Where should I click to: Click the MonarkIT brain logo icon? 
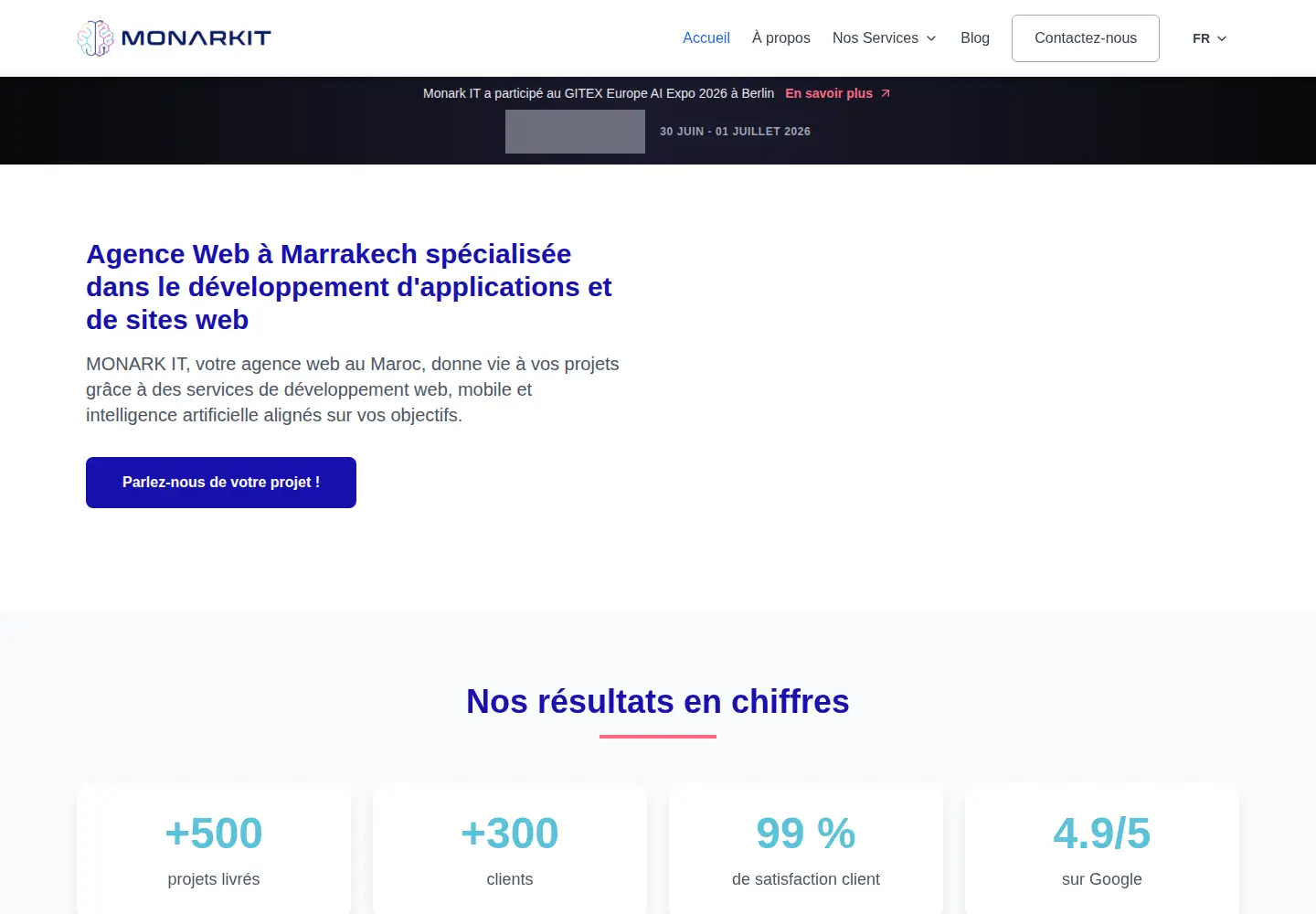coord(95,38)
